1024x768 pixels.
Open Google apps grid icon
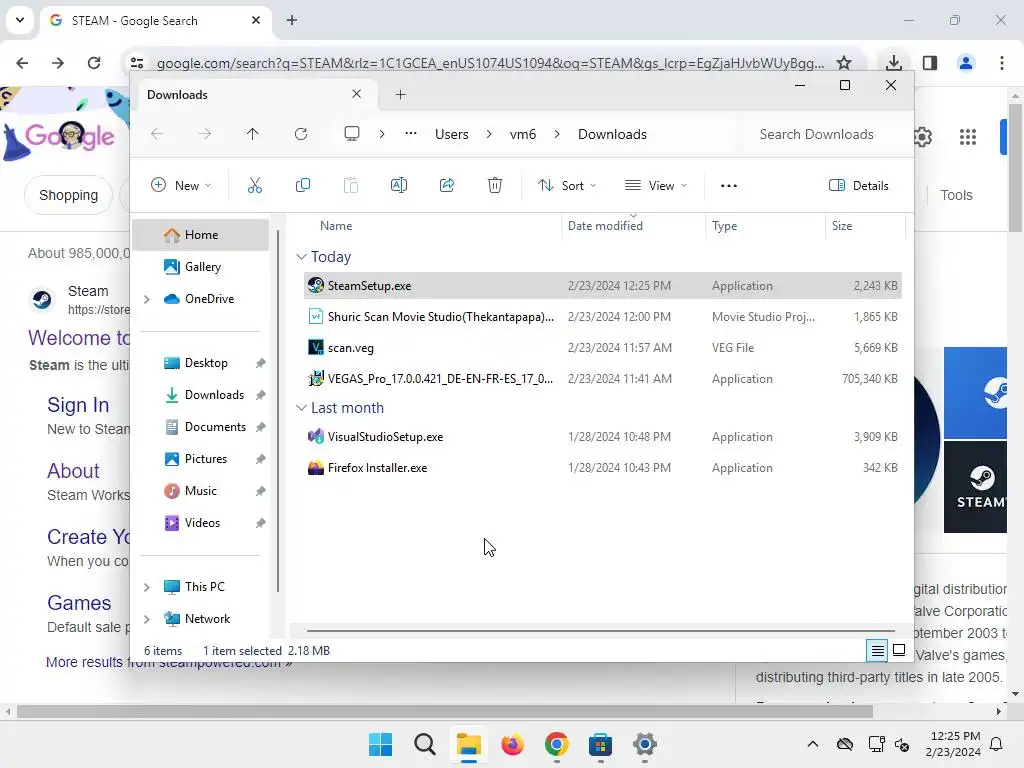pos(968,136)
